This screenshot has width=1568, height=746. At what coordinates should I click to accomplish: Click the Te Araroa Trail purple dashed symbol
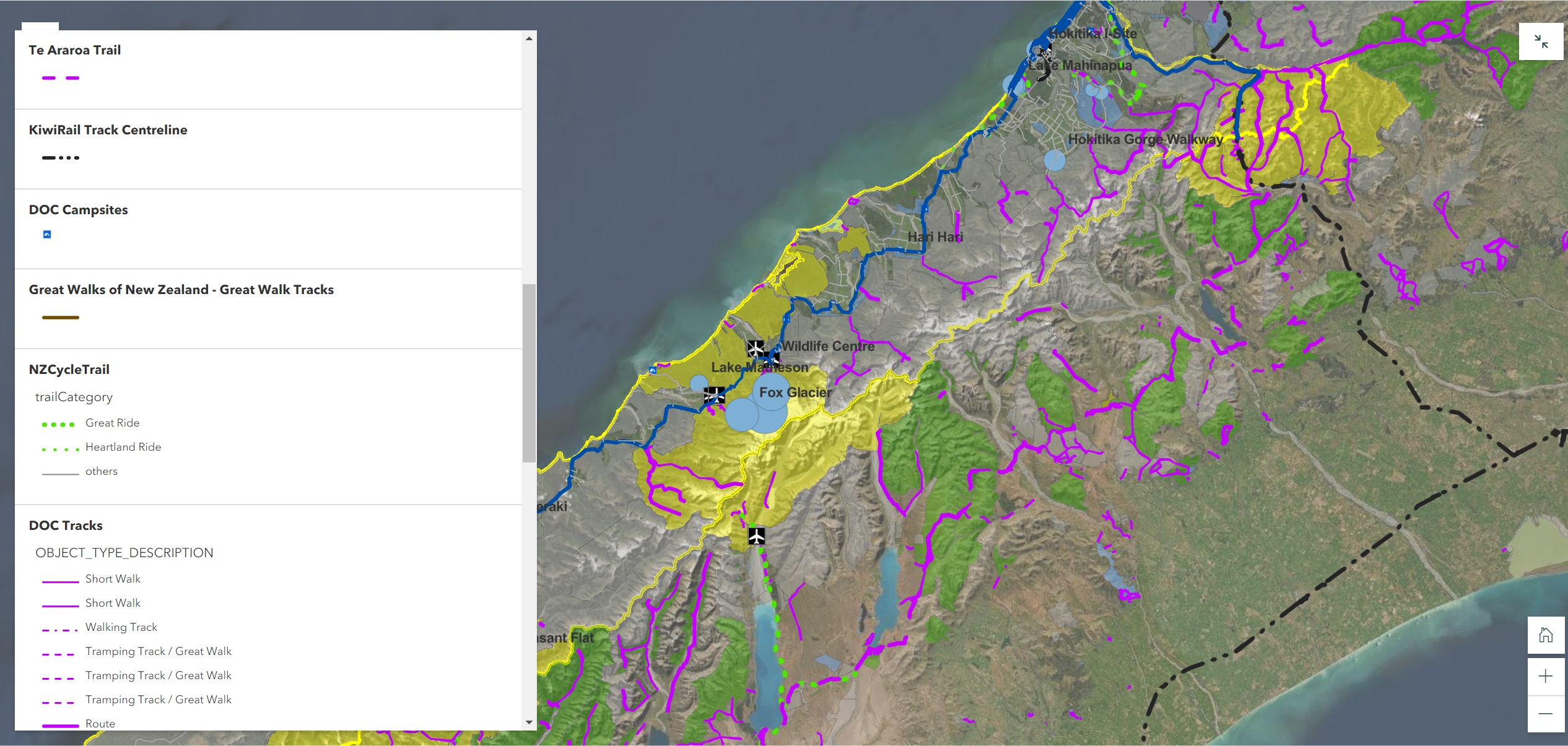[x=61, y=78]
